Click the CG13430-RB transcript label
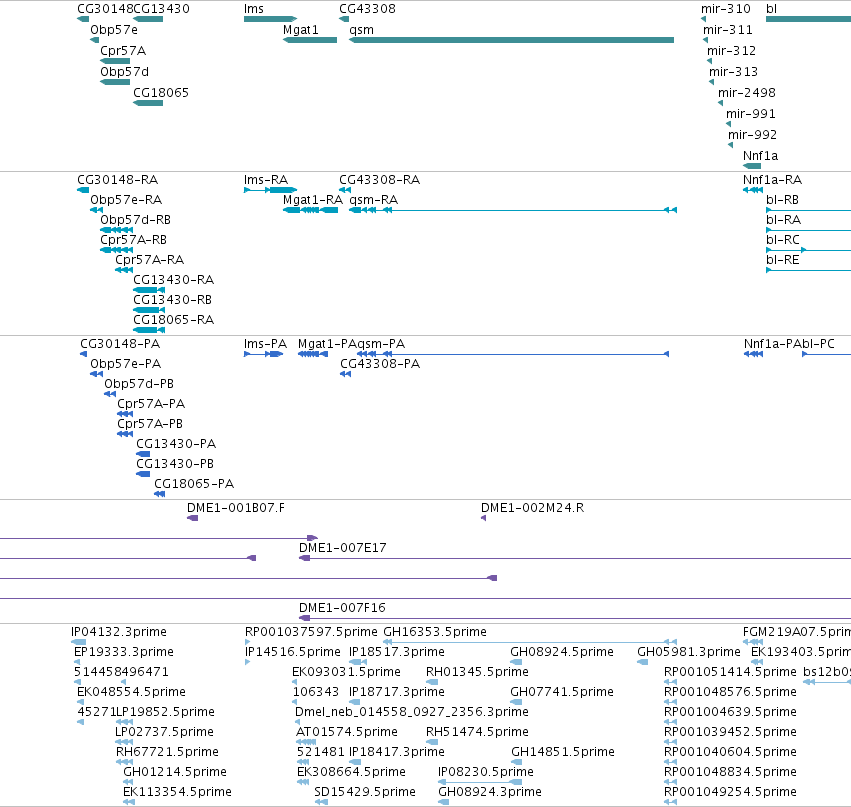The height and width of the screenshot is (807, 851). tap(173, 300)
